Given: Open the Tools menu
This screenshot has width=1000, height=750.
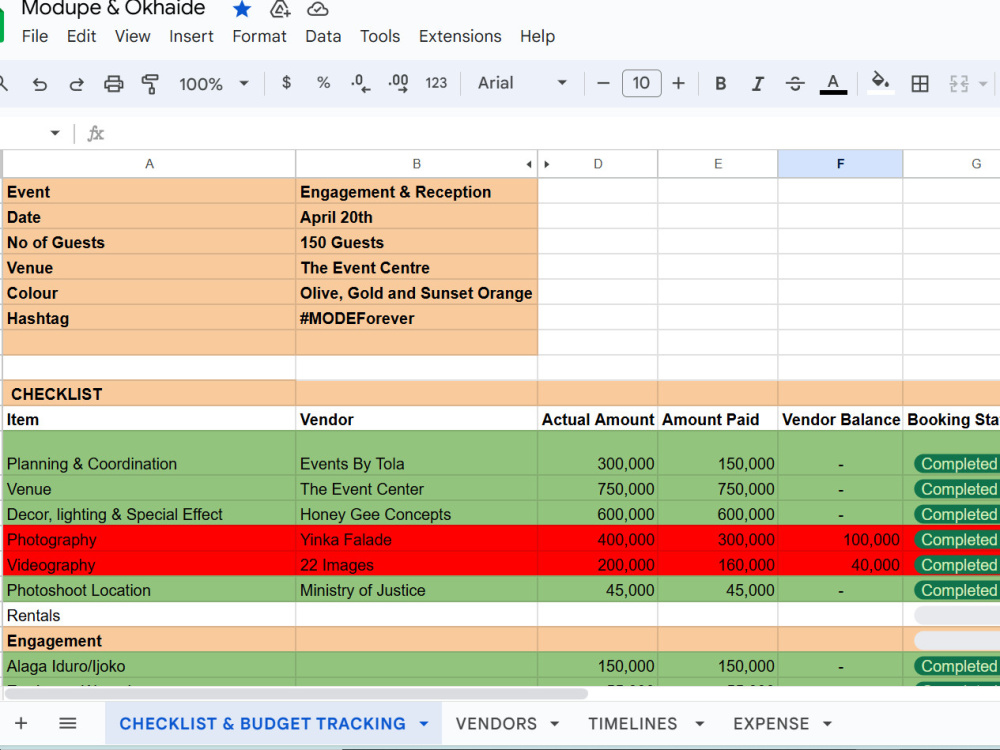Looking at the screenshot, I should coord(380,36).
